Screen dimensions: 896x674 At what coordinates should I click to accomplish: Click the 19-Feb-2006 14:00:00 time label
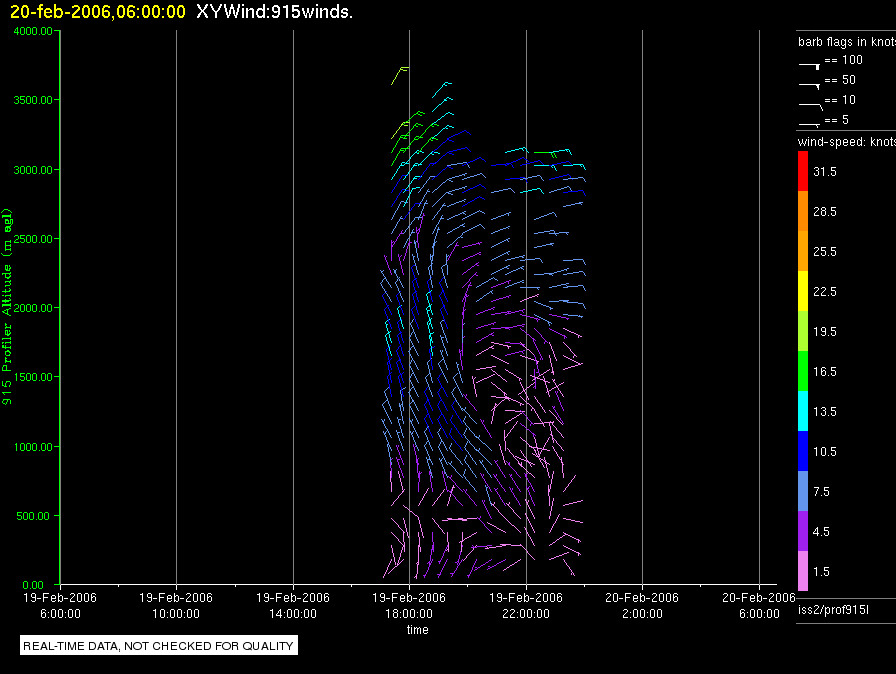293,605
